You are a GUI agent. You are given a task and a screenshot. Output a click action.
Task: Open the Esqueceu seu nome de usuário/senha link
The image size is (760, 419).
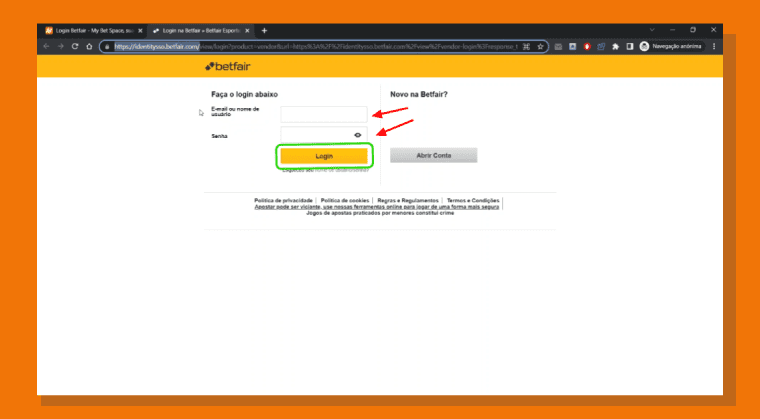(326, 170)
